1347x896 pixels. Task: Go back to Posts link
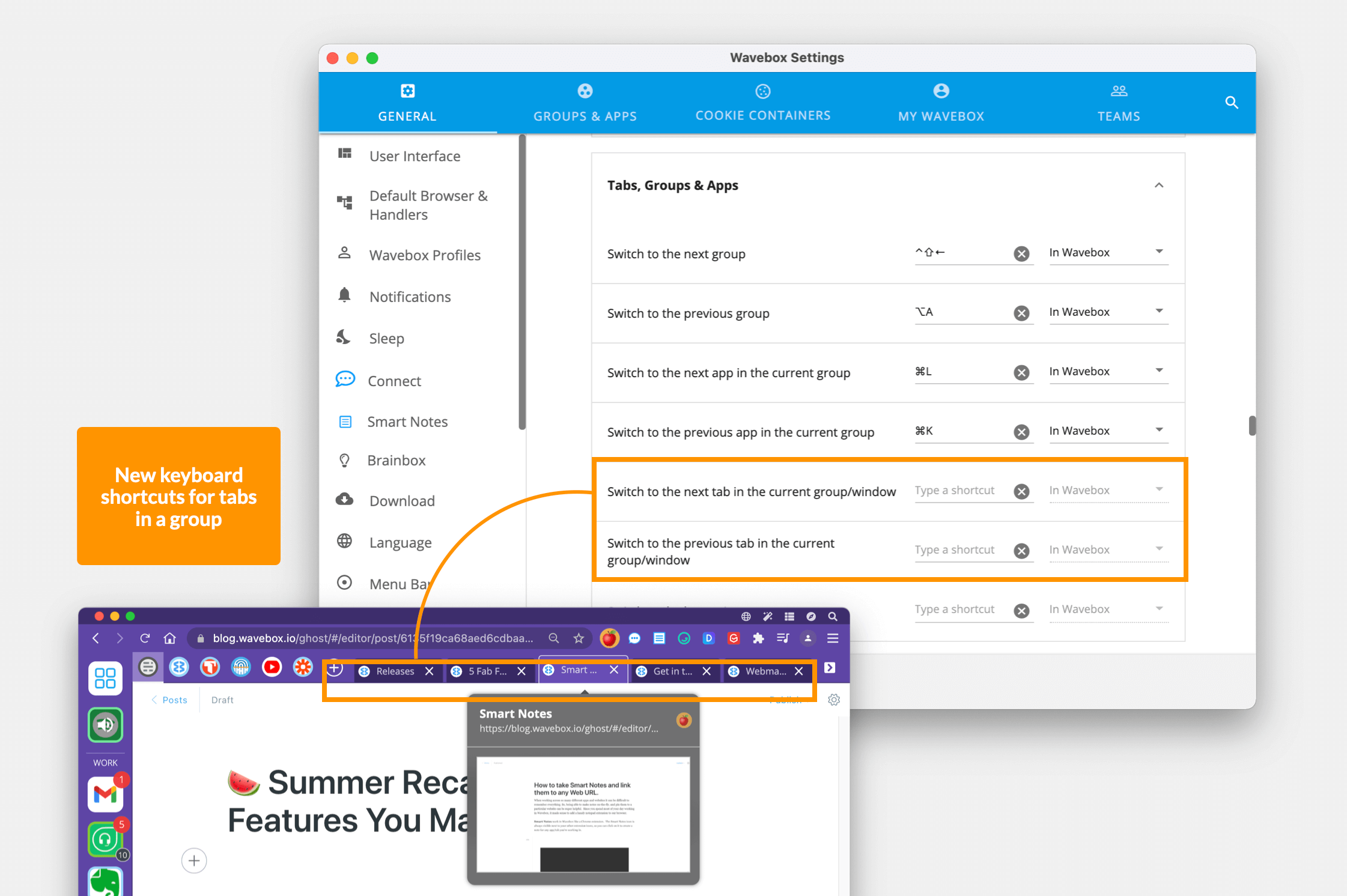[x=169, y=700]
